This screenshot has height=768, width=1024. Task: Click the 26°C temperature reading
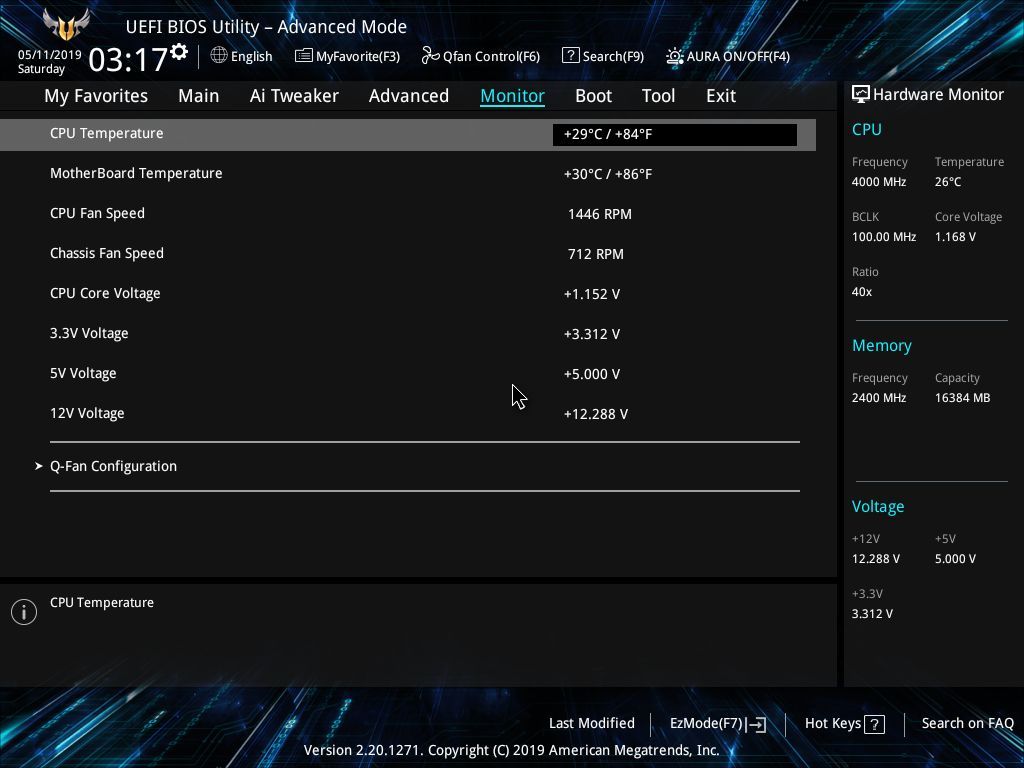point(948,182)
